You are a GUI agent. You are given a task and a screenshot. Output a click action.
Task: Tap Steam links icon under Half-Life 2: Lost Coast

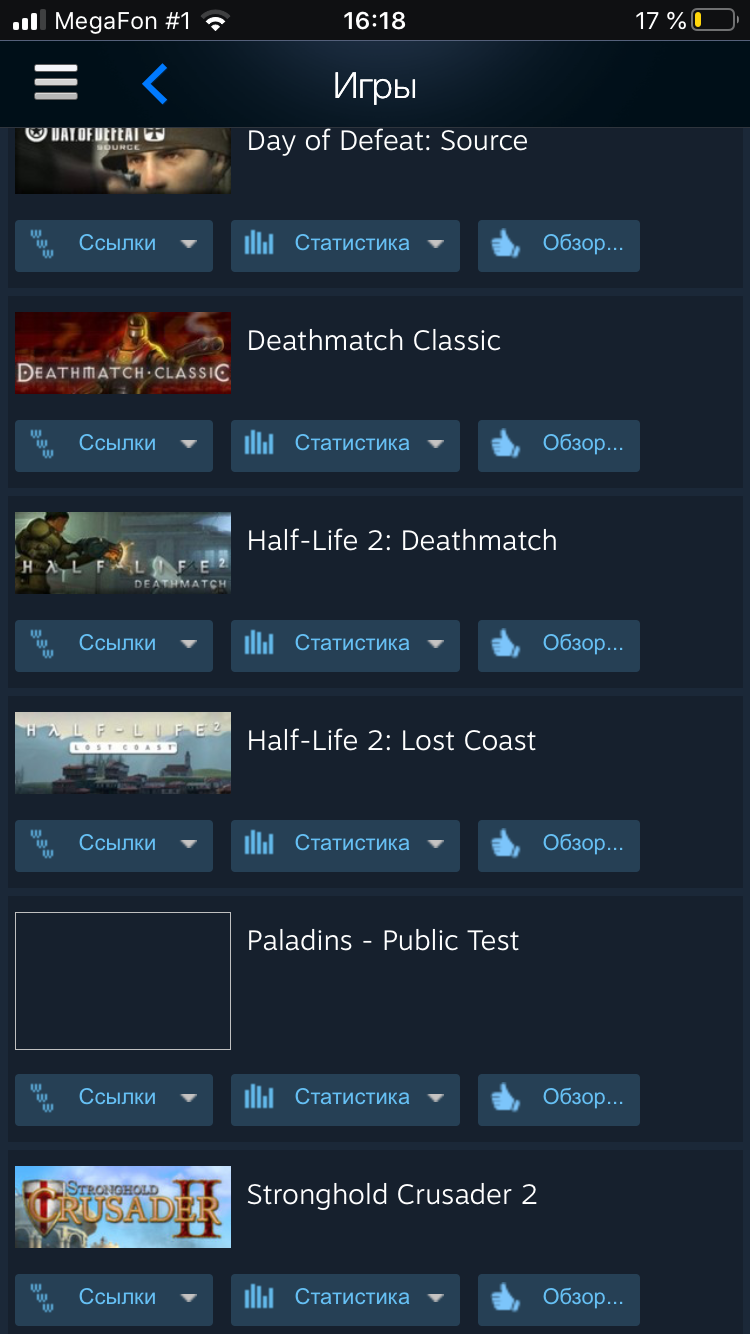click(43, 844)
